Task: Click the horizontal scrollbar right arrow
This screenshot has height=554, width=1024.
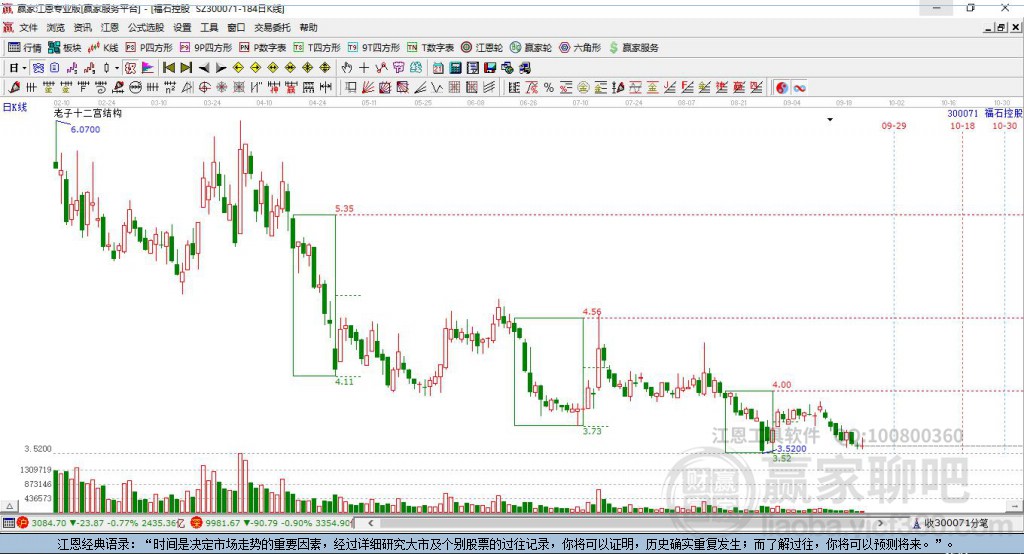Action: pos(880,523)
